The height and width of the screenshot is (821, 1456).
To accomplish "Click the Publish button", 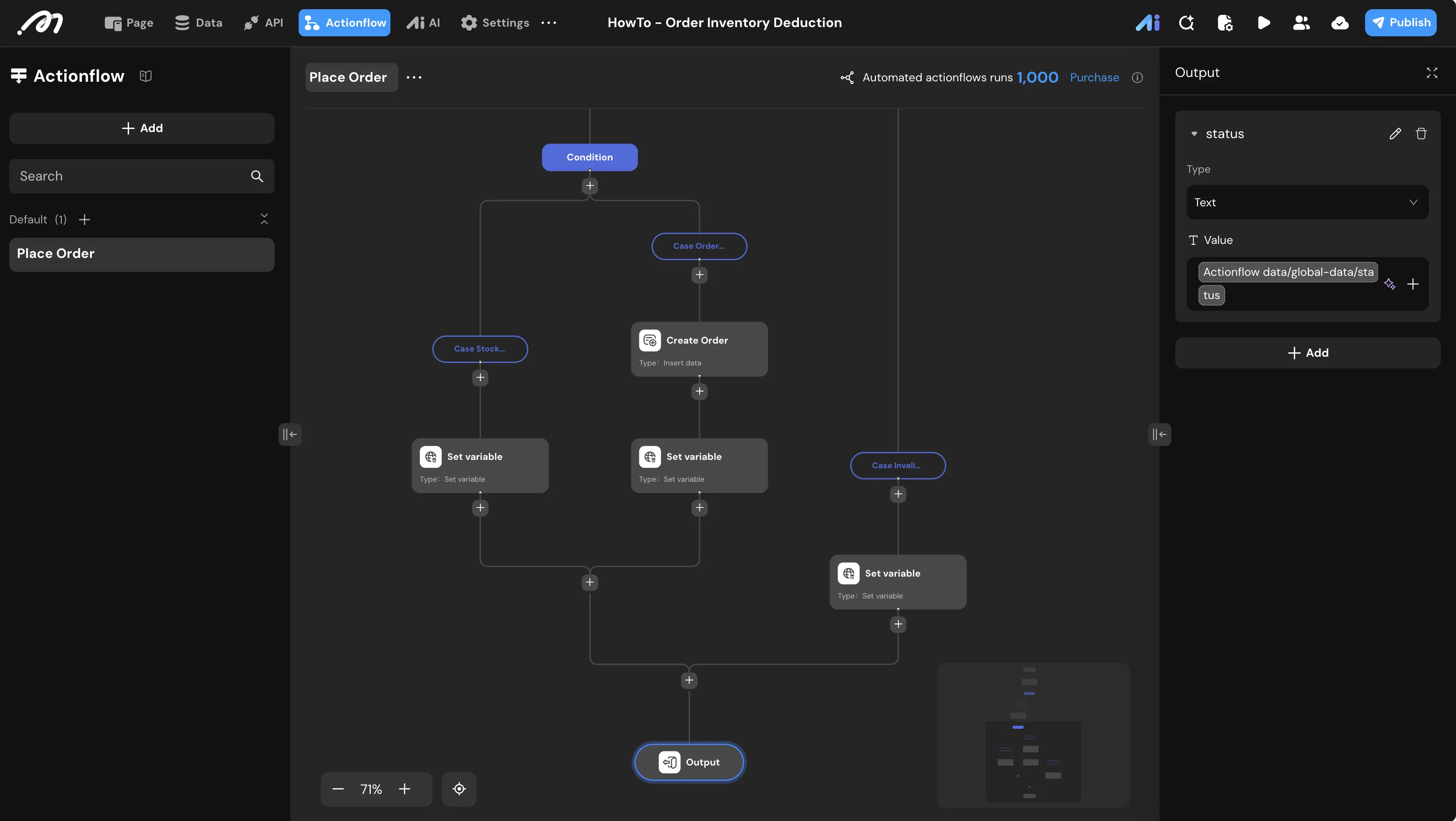I will coord(1400,23).
